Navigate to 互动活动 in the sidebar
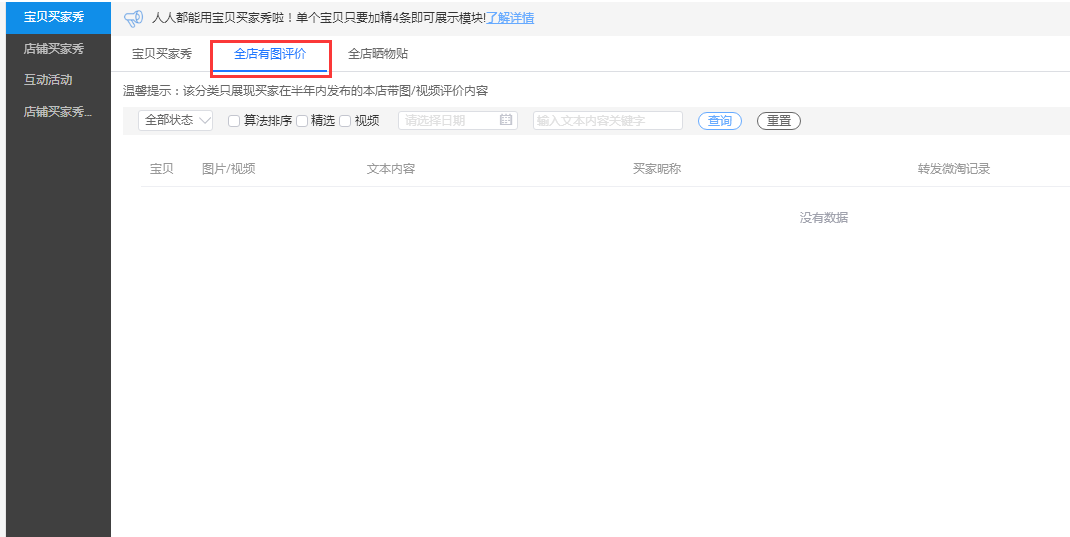Viewport: 1070px width, 537px height. (48, 80)
